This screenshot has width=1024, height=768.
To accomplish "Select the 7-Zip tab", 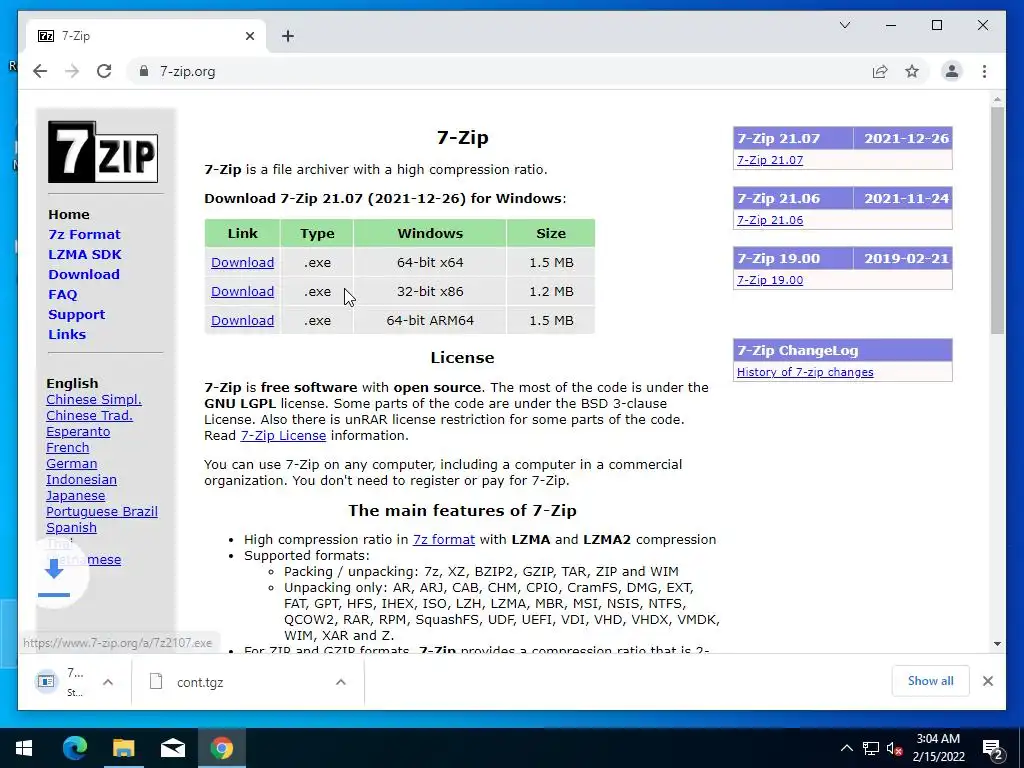I will click(x=145, y=36).
